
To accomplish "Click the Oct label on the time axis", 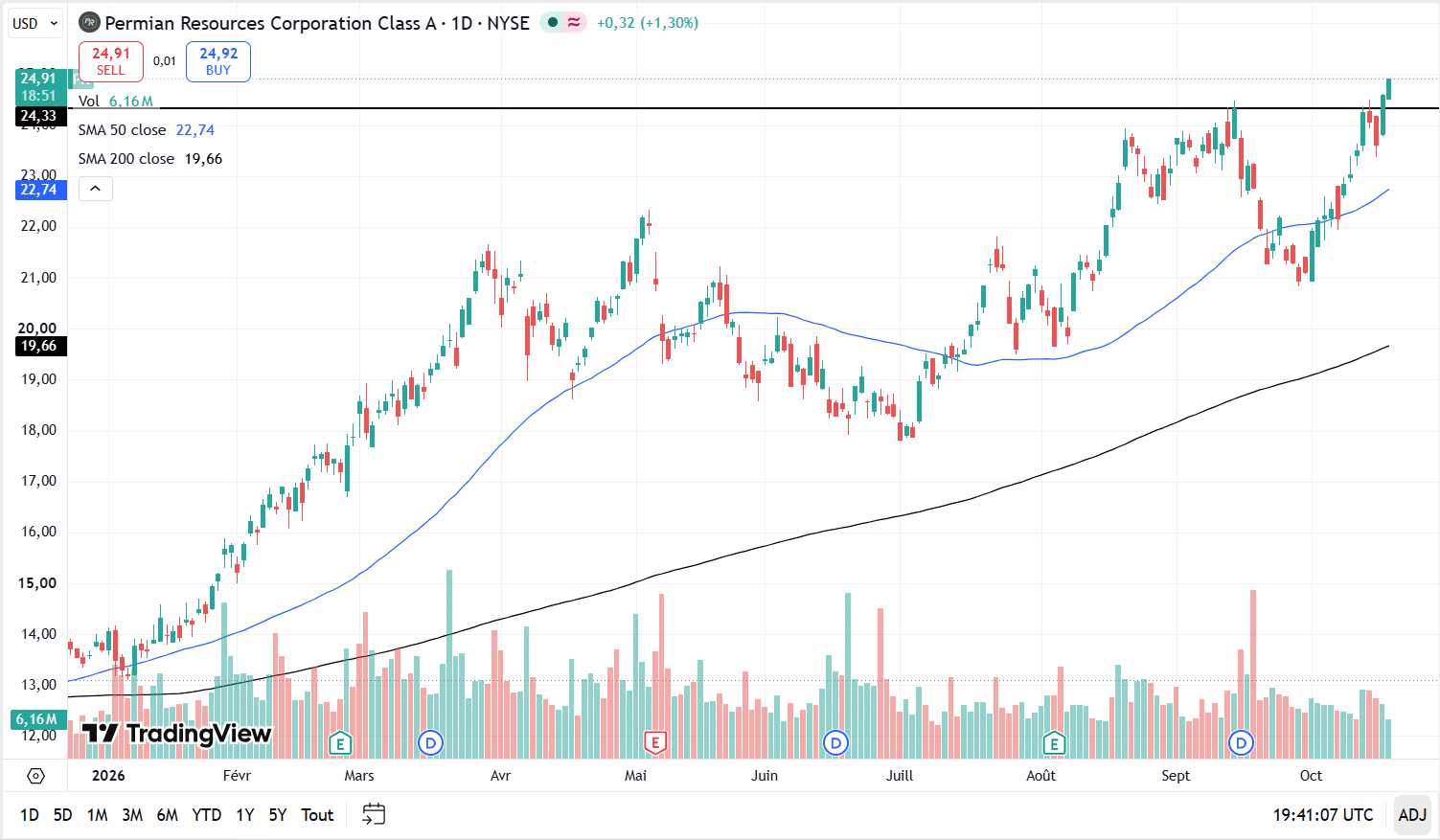I will point(1311,776).
